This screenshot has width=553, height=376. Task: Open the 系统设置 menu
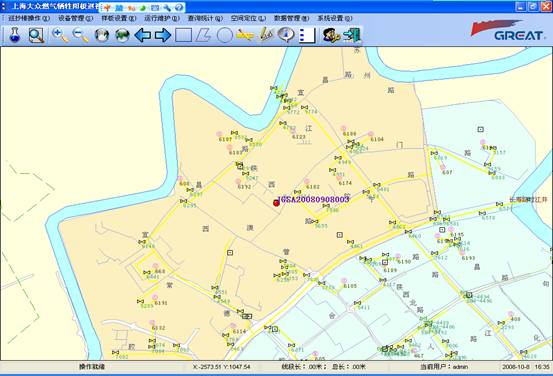point(334,18)
